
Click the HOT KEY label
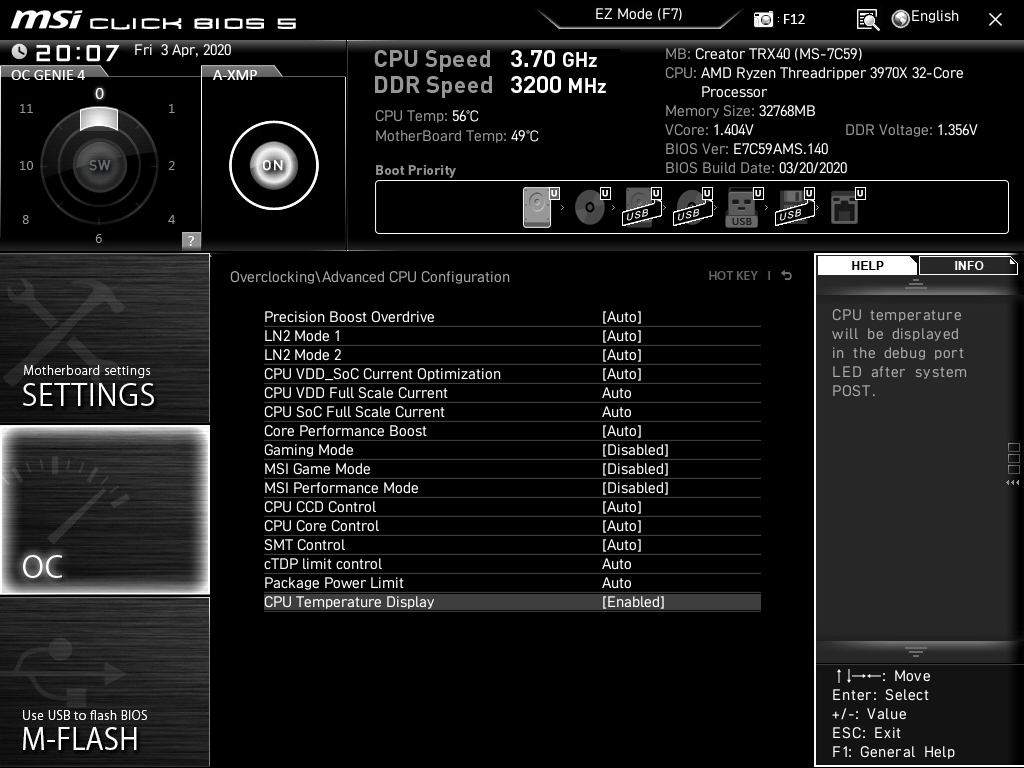(x=733, y=276)
